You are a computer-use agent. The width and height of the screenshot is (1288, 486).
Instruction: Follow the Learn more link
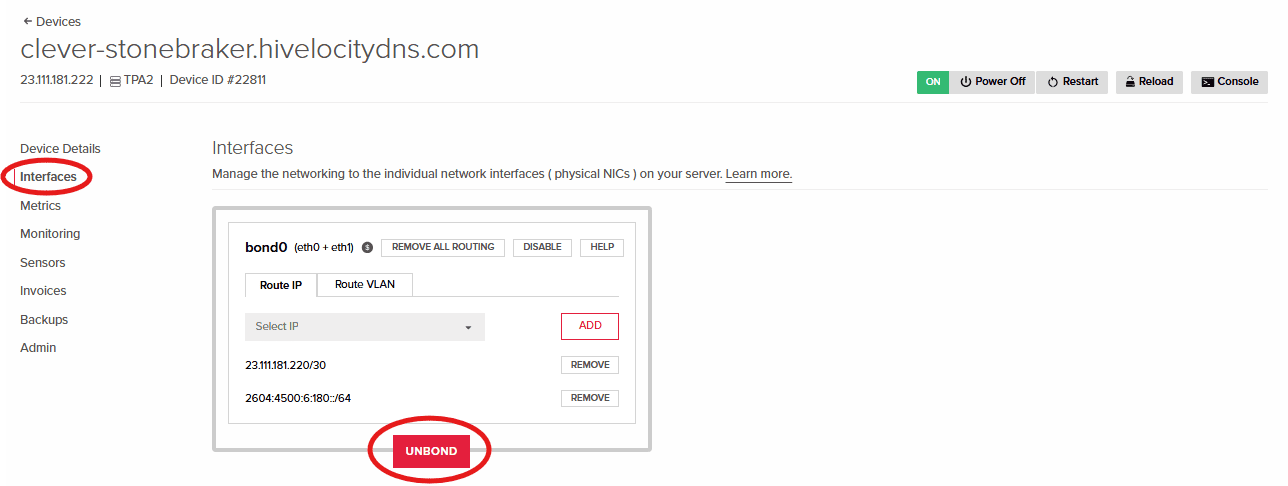click(759, 174)
